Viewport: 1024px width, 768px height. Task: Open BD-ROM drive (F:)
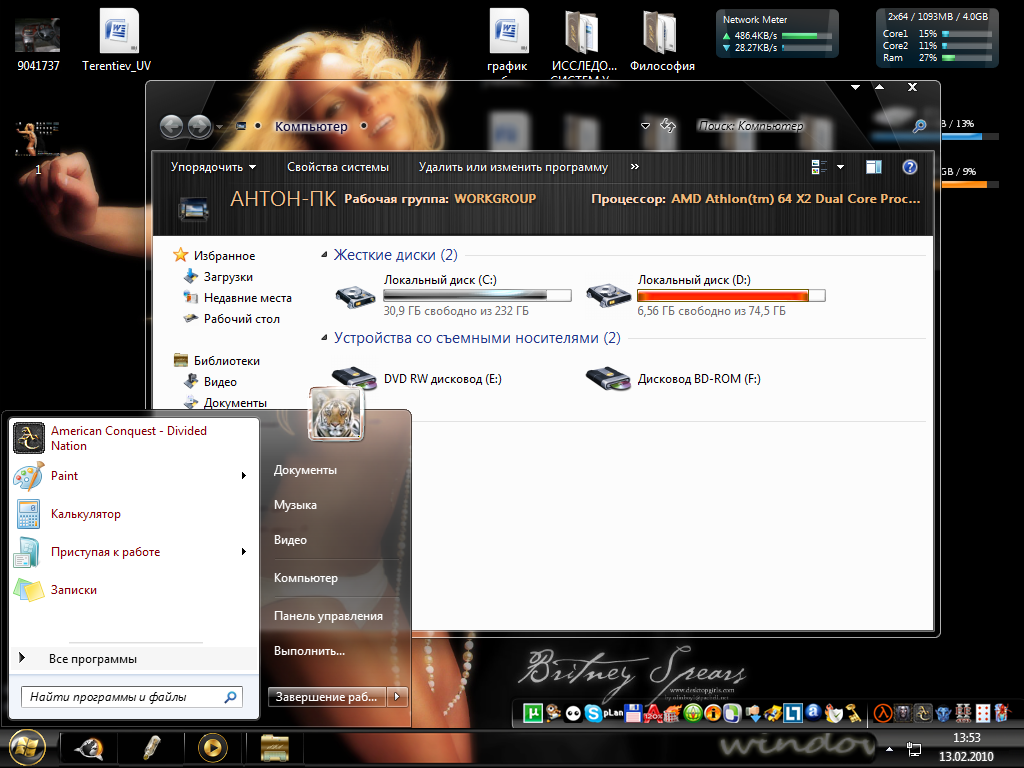[x=673, y=378]
